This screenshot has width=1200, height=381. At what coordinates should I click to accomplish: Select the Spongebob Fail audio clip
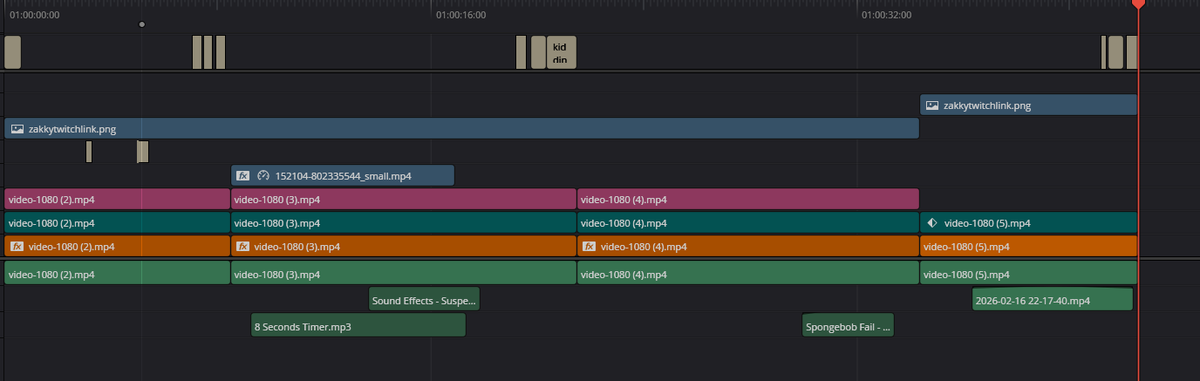pyautogui.click(x=848, y=326)
